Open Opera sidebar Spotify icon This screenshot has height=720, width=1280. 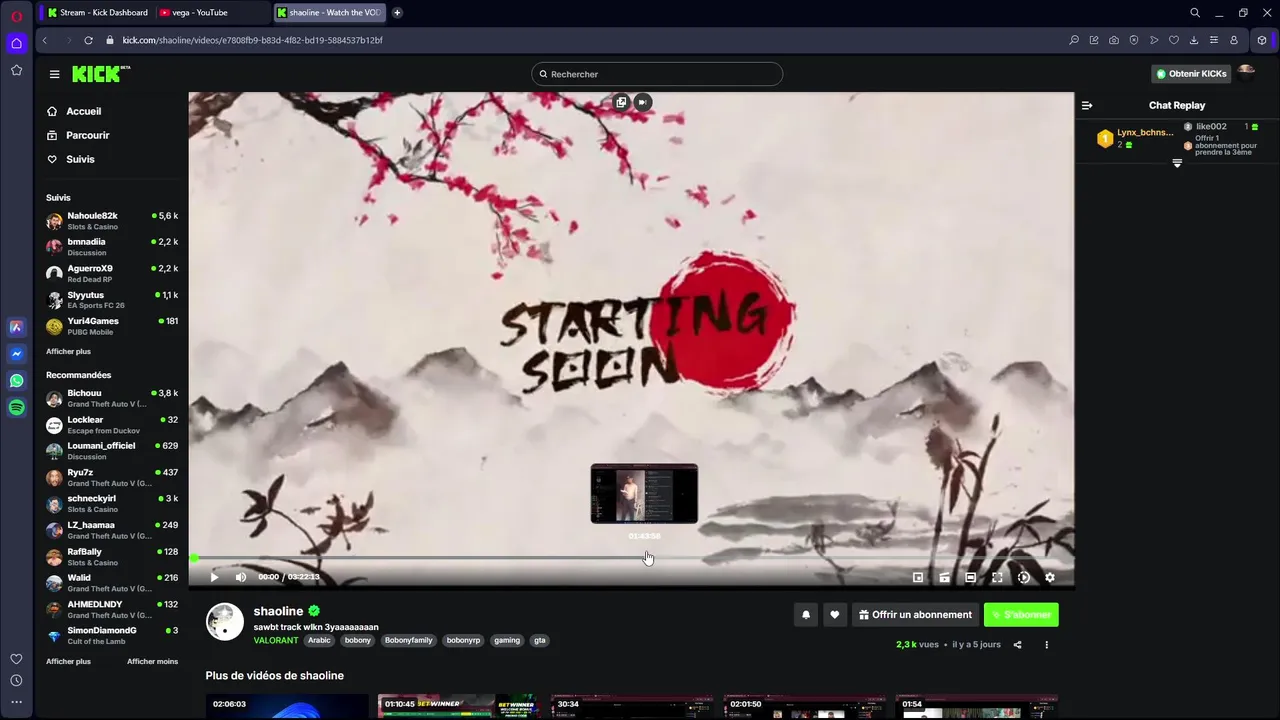(16, 407)
